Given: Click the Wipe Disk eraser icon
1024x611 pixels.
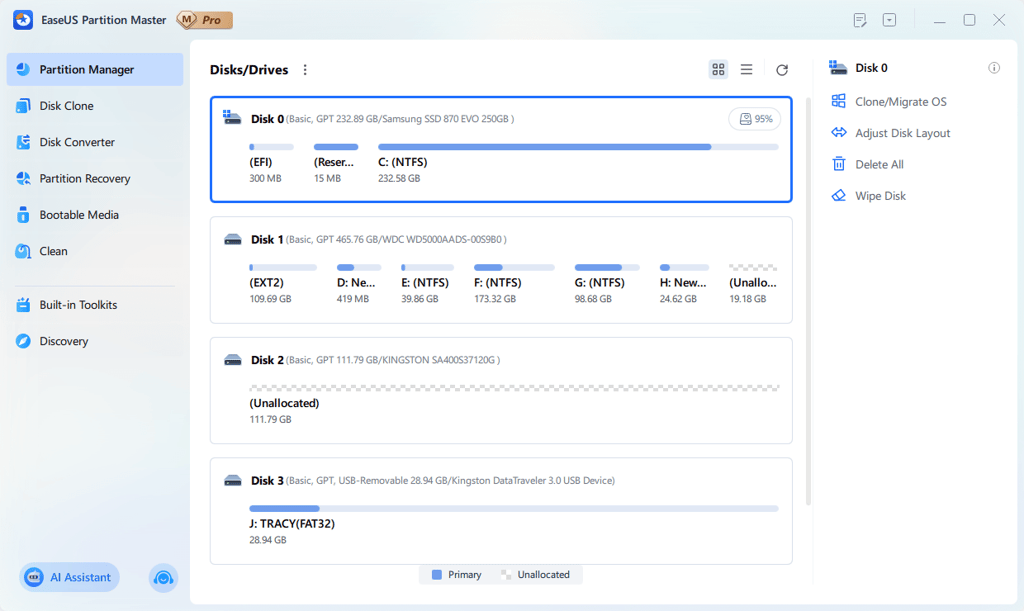Looking at the screenshot, I should (839, 195).
